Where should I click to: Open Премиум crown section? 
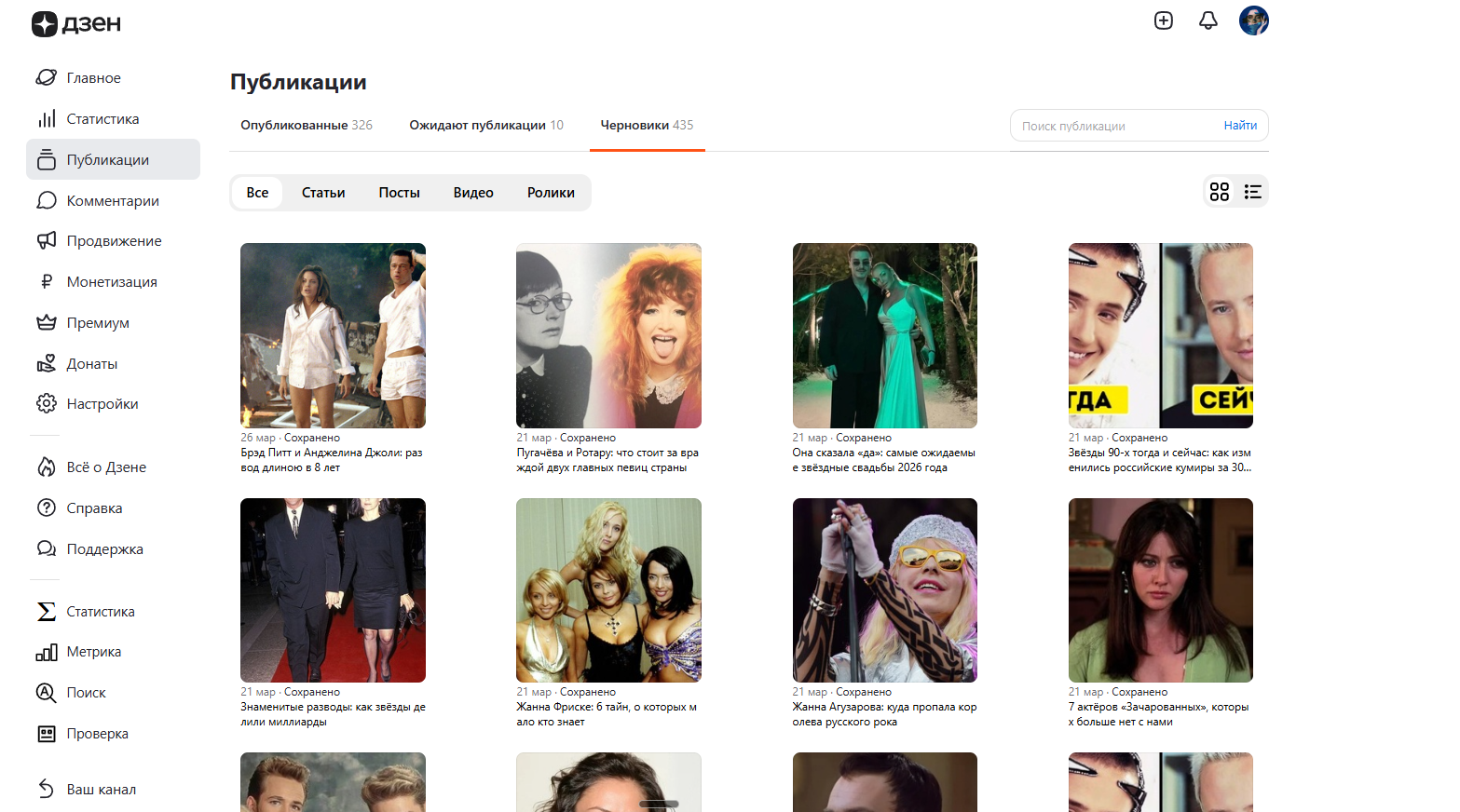98,323
